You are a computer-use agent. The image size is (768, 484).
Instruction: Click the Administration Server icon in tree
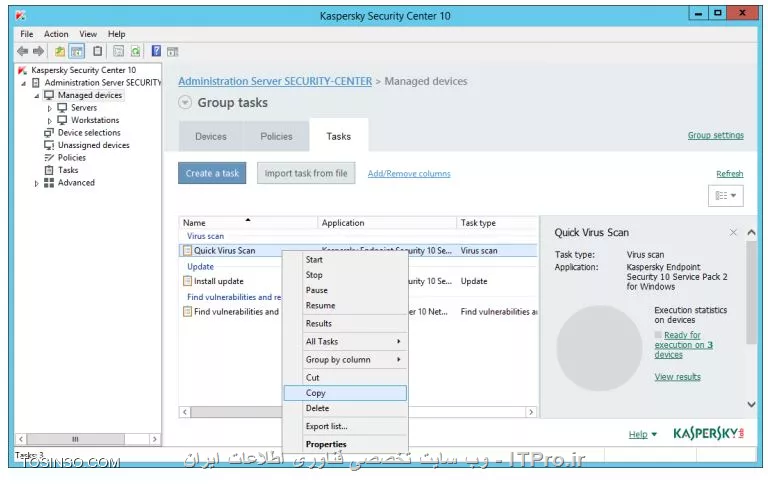36,83
